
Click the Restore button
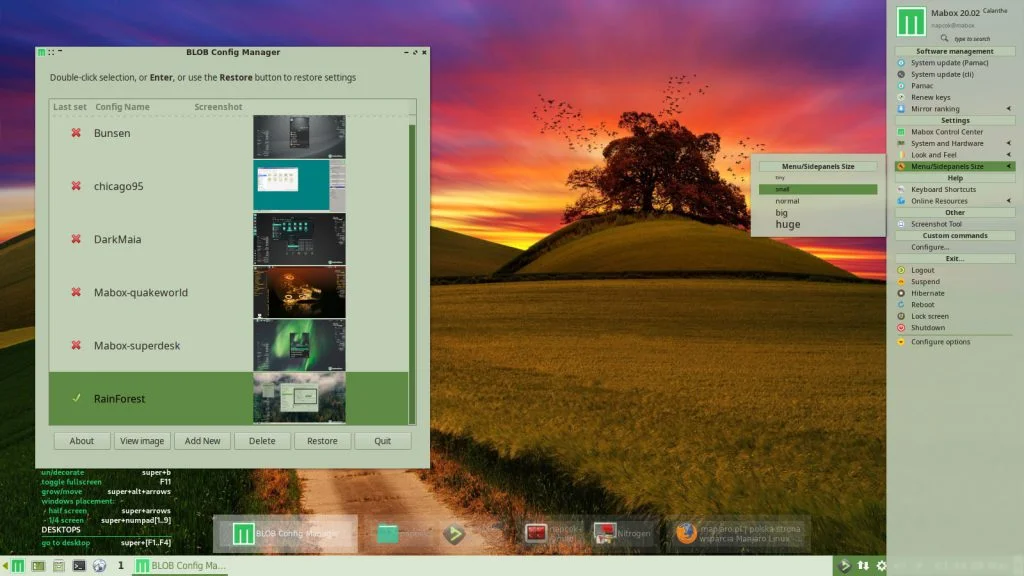[322, 441]
